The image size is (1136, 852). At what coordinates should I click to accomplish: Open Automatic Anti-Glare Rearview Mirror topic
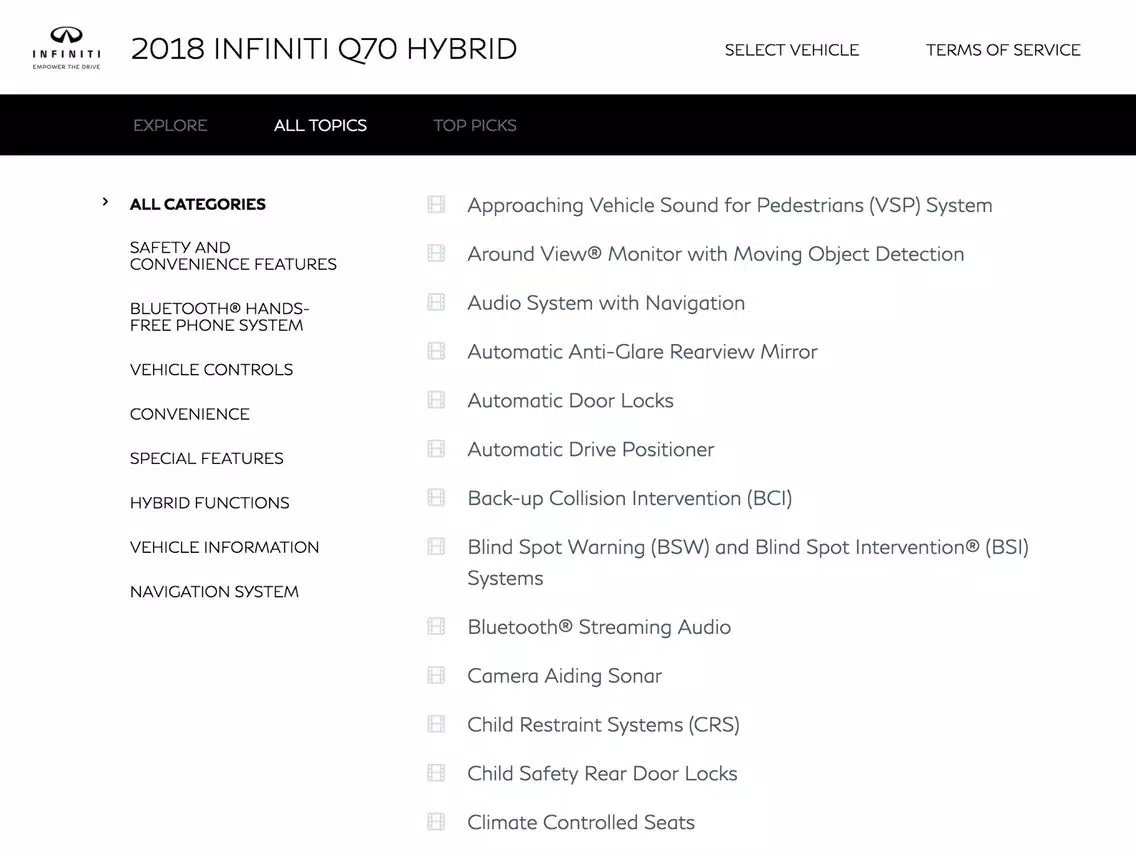pyautogui.click(x=642, y=351)
